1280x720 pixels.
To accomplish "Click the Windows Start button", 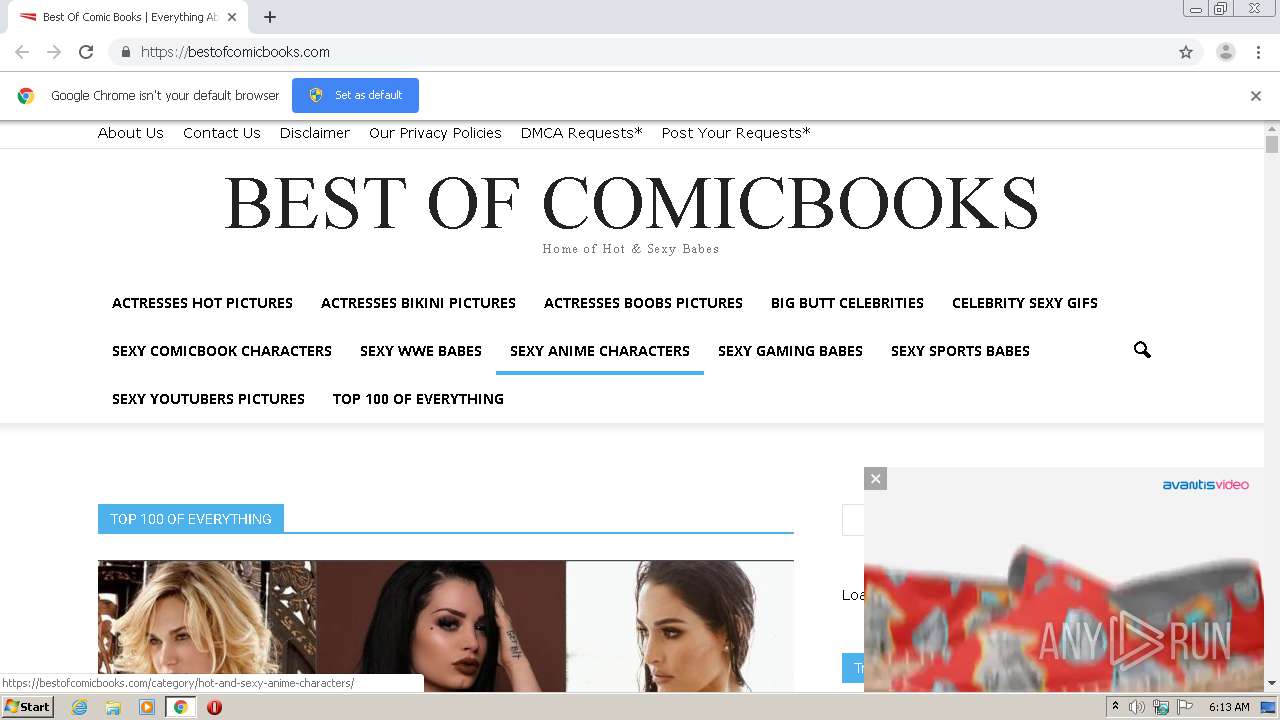I will click(x=27, y=707).
